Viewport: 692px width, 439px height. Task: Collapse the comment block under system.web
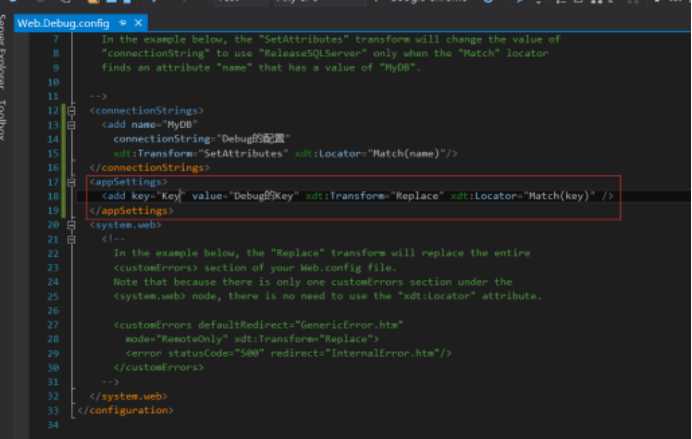(x=71, y=240)
